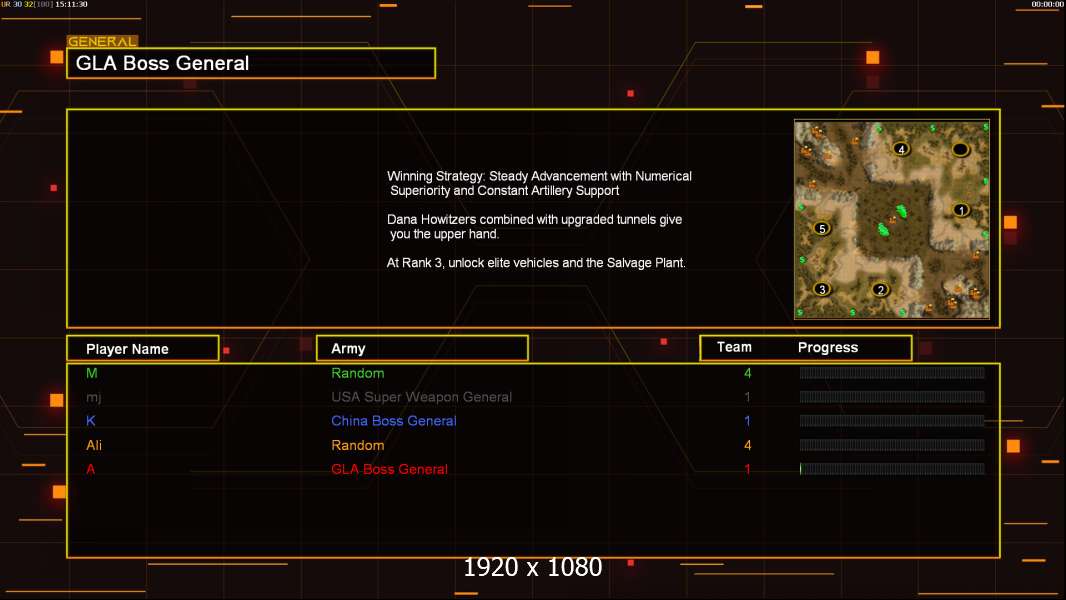Viewport: 1066px width, 600px height.
Task: Click start position marker 4 on minimap
Action: [x=901, y=149]
